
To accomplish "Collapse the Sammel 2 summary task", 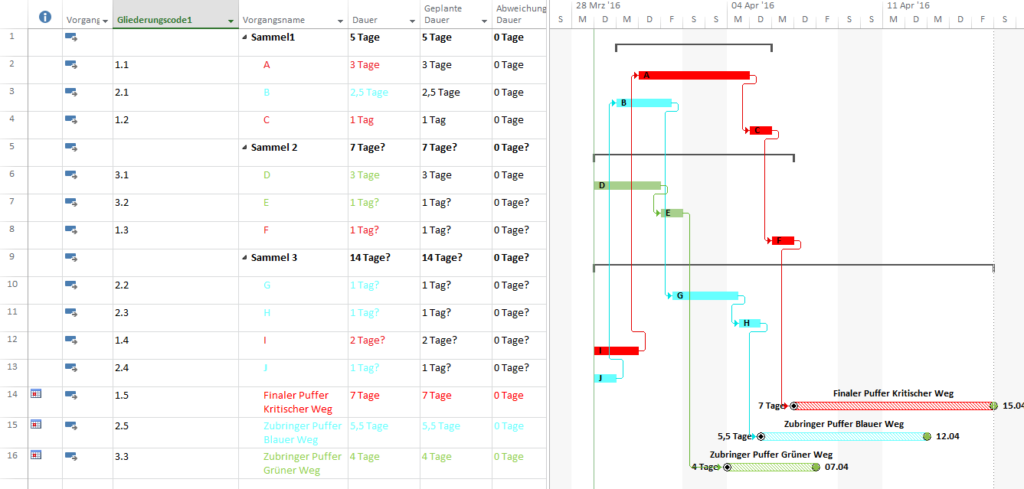I will click(245, 148).
